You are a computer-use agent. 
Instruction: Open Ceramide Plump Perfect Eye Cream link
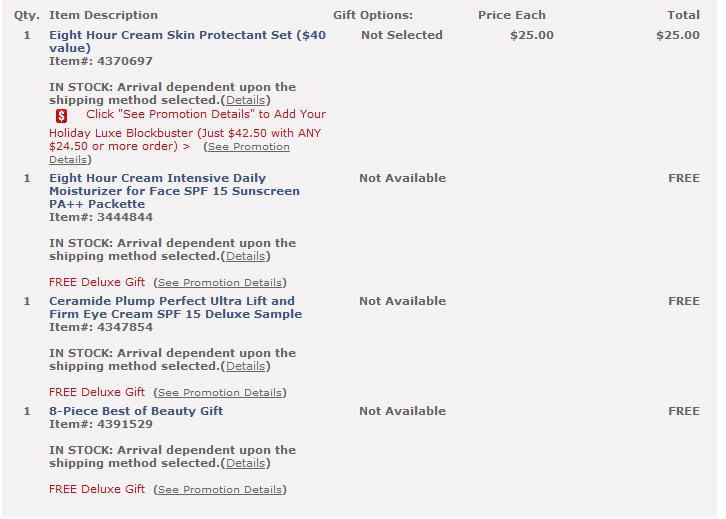tap(175, 307)
